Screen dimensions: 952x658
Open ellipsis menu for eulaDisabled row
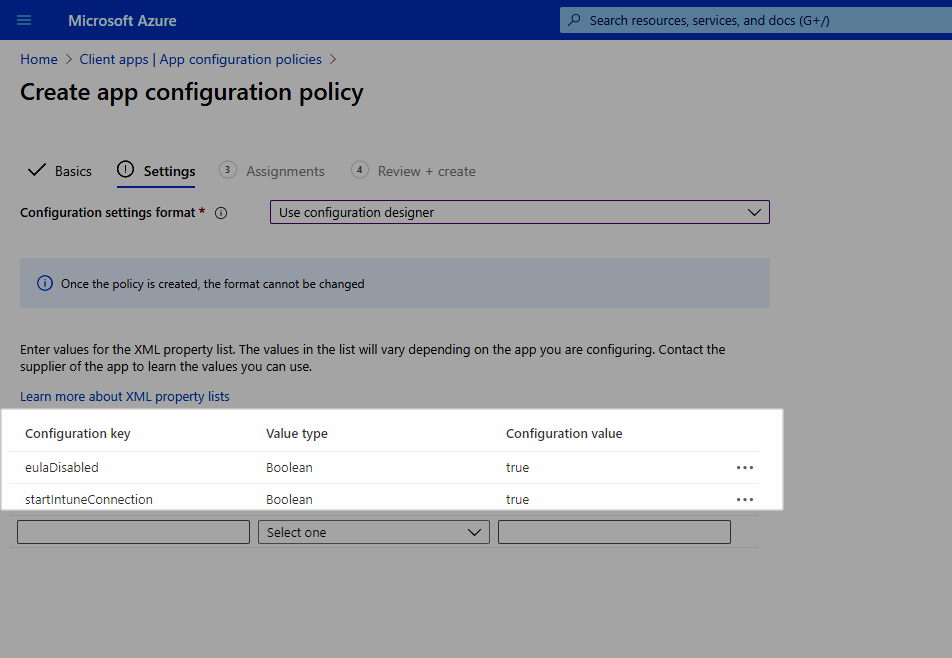(744, 467)
